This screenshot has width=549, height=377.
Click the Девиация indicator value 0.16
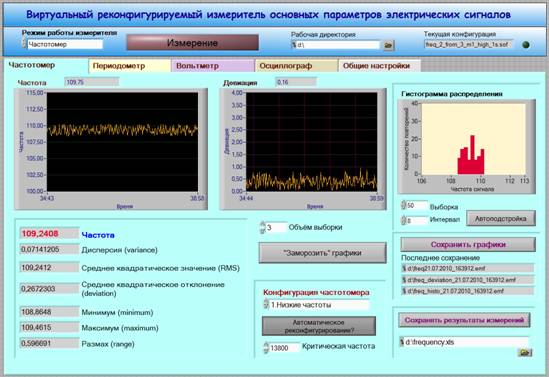coord(296,82)
